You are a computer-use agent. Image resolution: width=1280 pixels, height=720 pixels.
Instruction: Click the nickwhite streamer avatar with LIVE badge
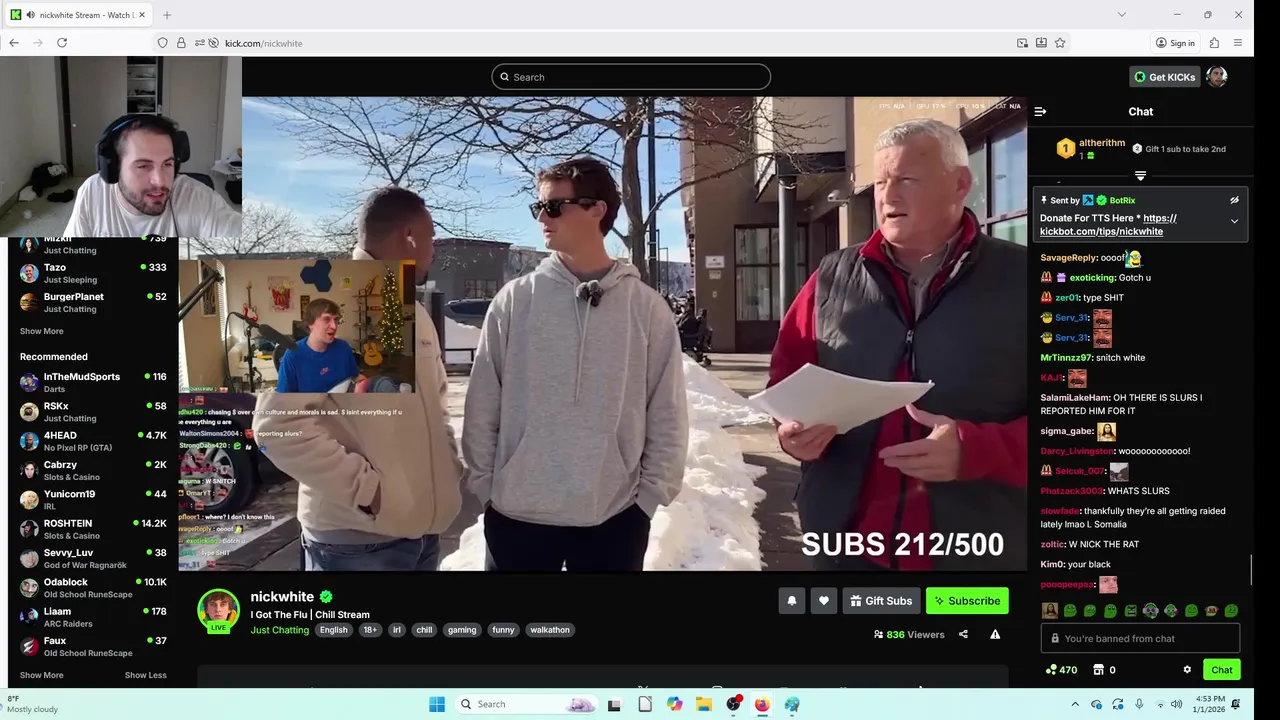tap(218, 611)
